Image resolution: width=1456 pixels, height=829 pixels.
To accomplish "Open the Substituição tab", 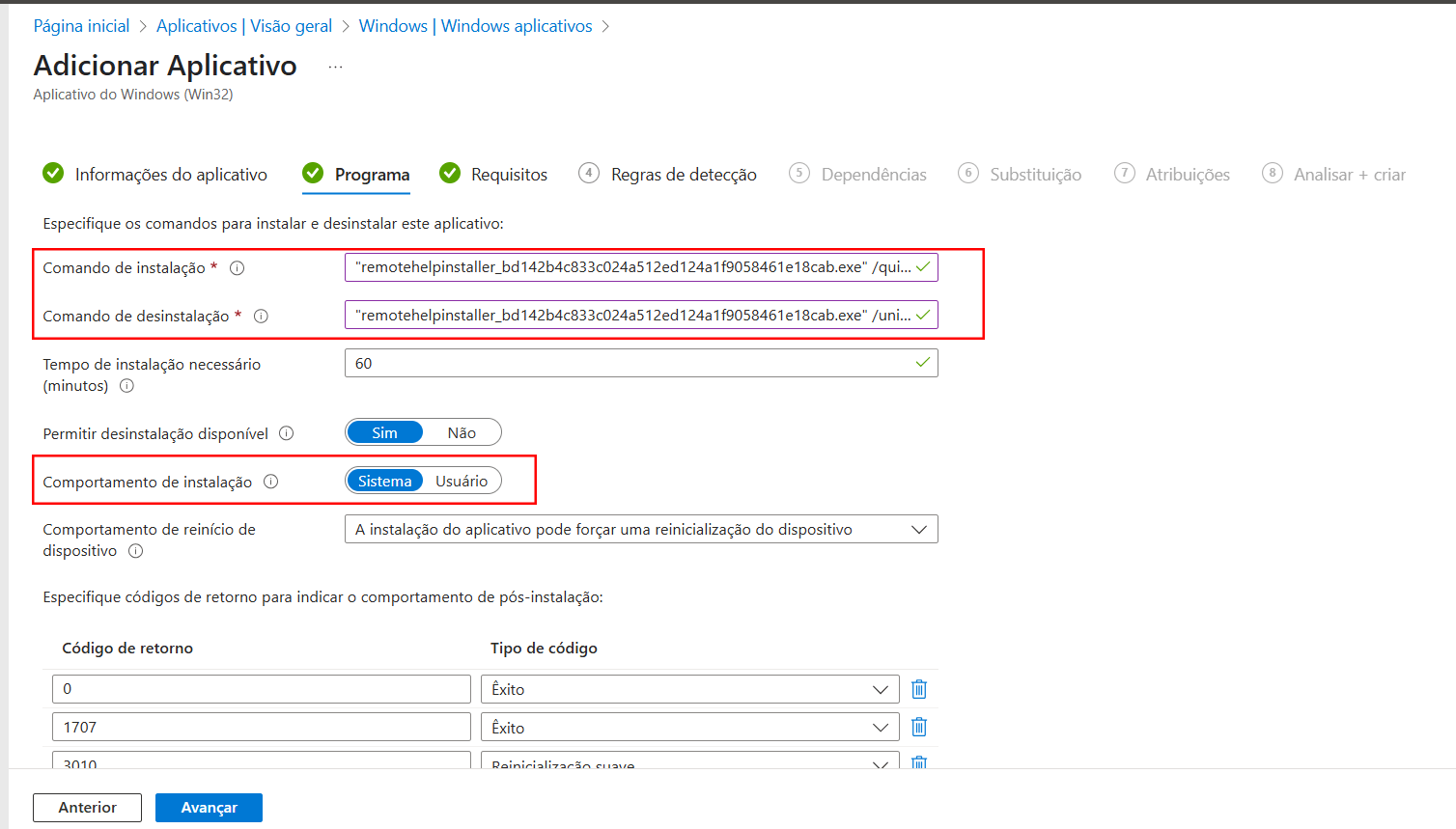I will (x=1021, y=174).
